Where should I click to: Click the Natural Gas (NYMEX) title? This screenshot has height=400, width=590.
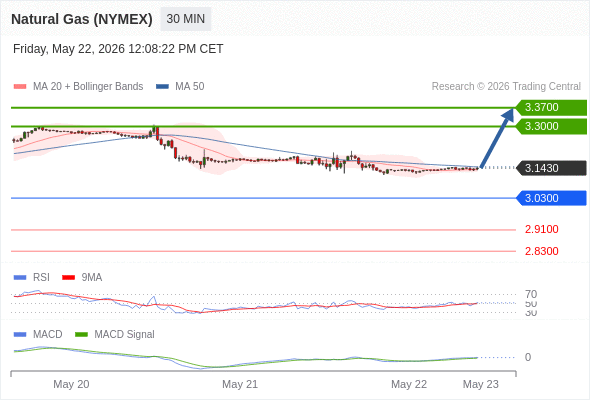[x=82, y=19]
